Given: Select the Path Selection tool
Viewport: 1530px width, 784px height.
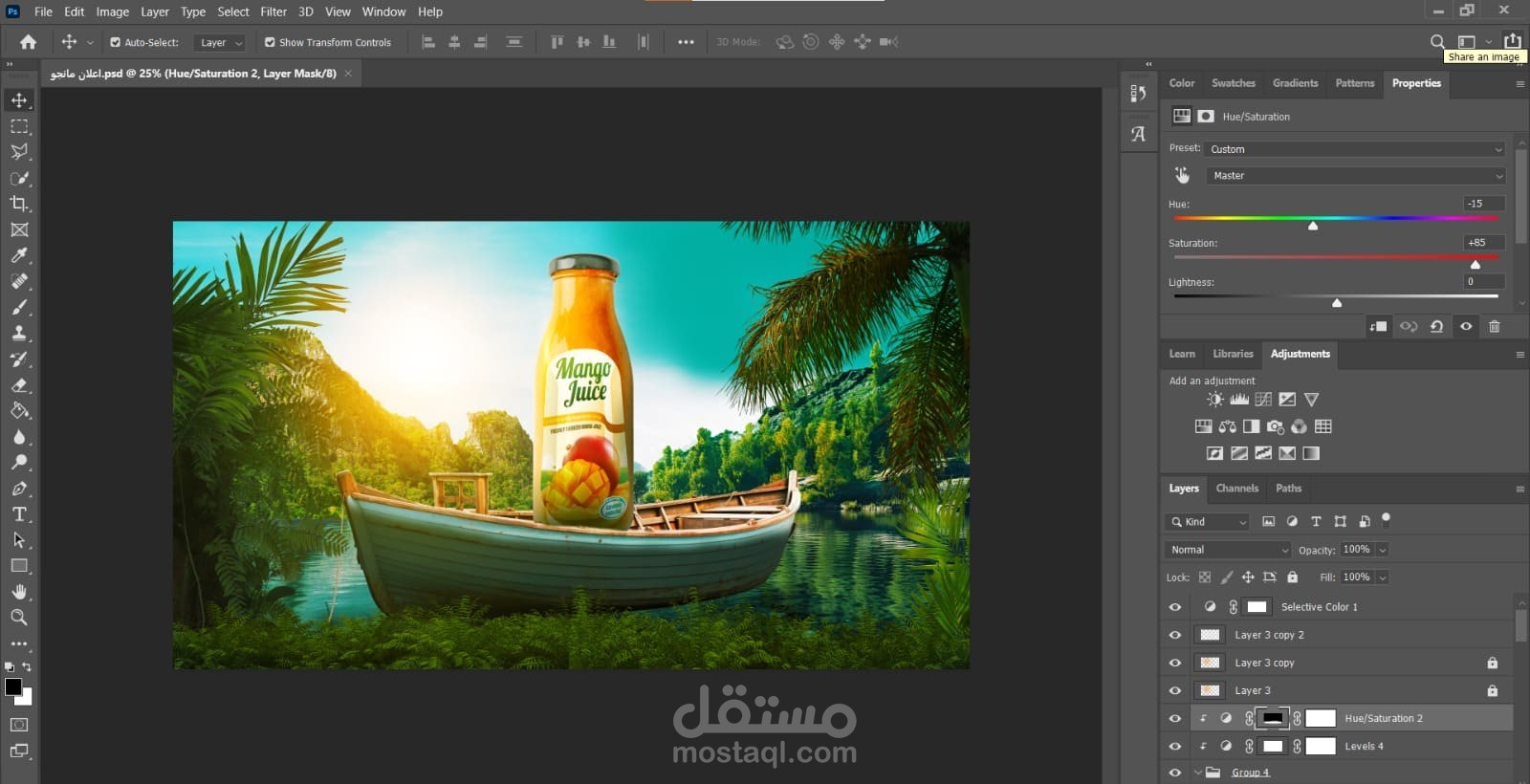Looking at the screenshot, I should click(x=19, y=539).
